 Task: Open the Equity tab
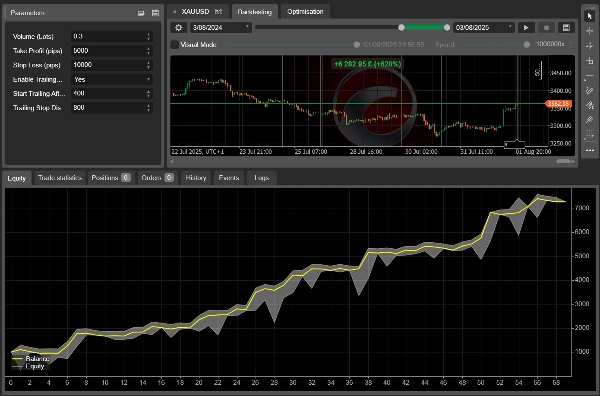pos(16,178)
